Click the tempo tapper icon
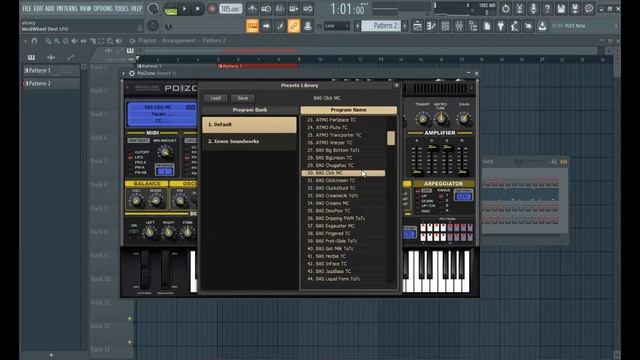The image size is (640, 360). tap(515, 26)
